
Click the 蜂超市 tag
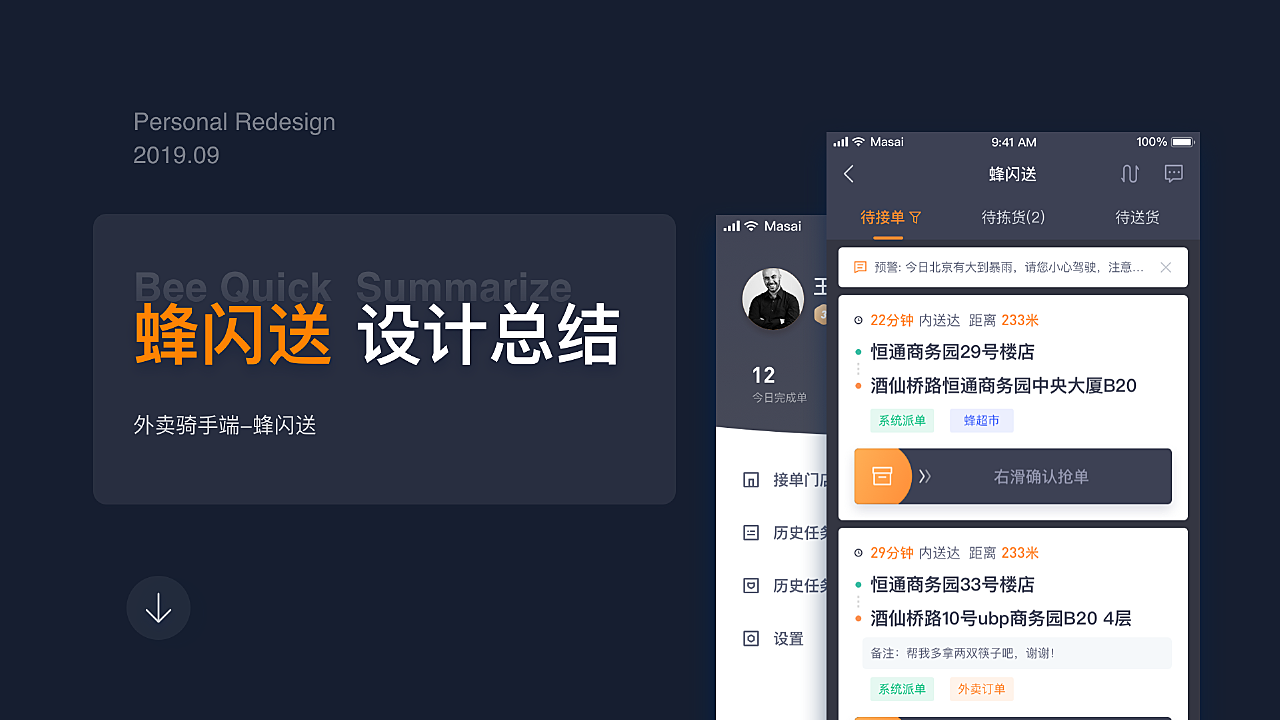pos(981,421)
